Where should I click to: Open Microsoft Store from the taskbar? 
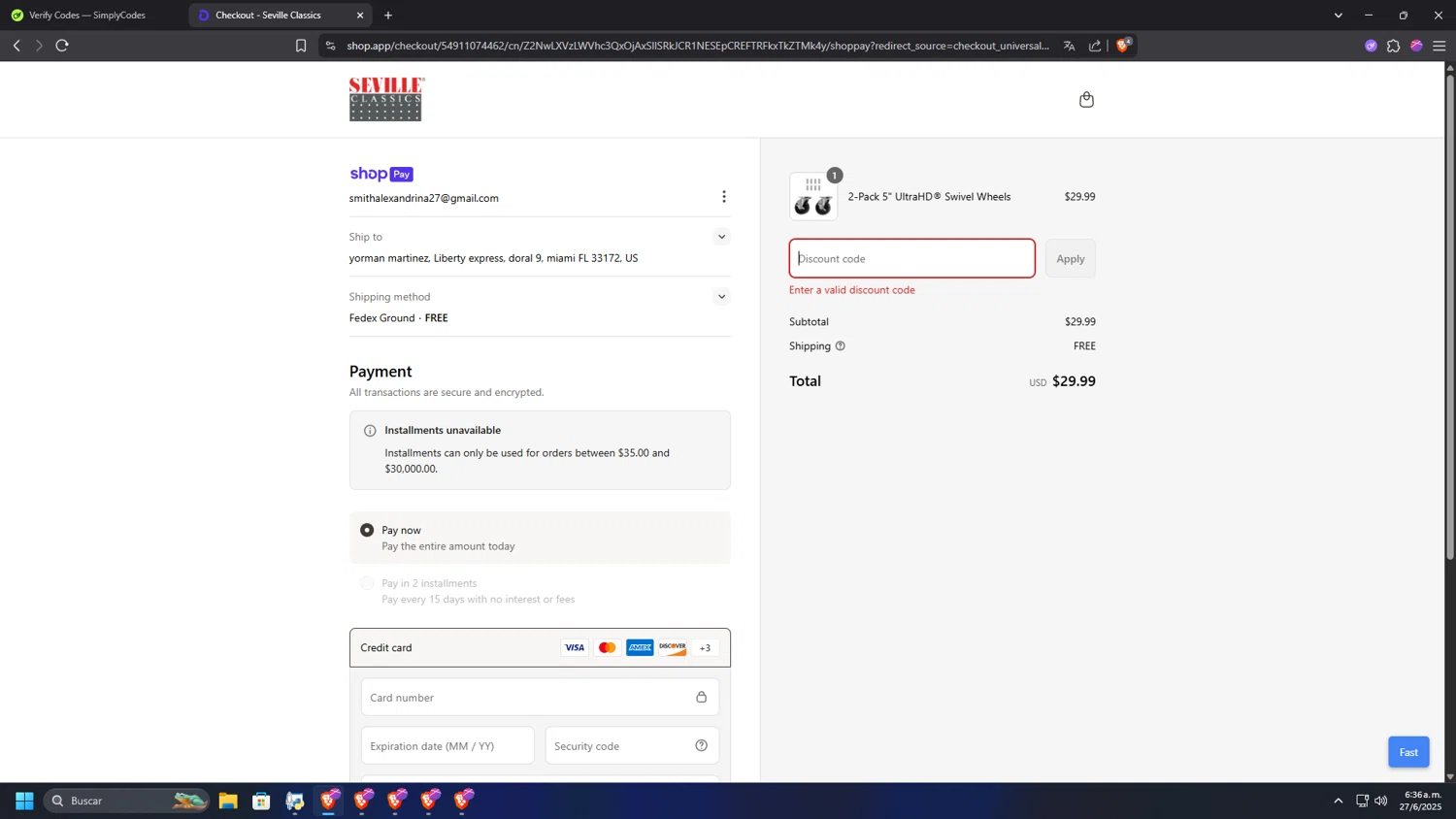(261, 801)
